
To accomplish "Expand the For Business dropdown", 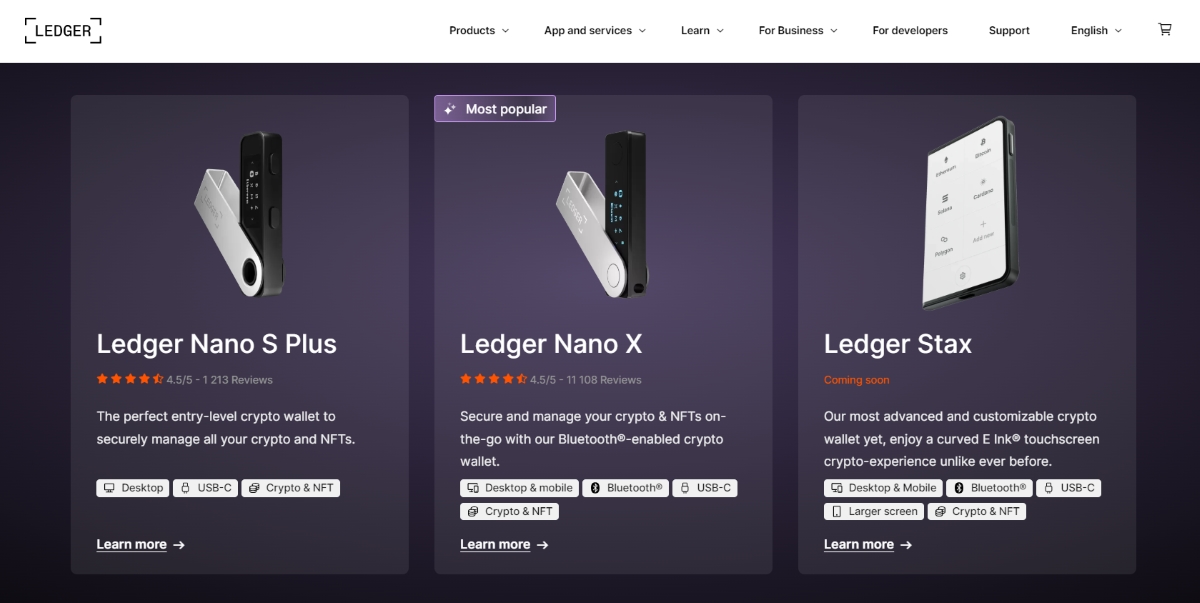I will point(797,30).
